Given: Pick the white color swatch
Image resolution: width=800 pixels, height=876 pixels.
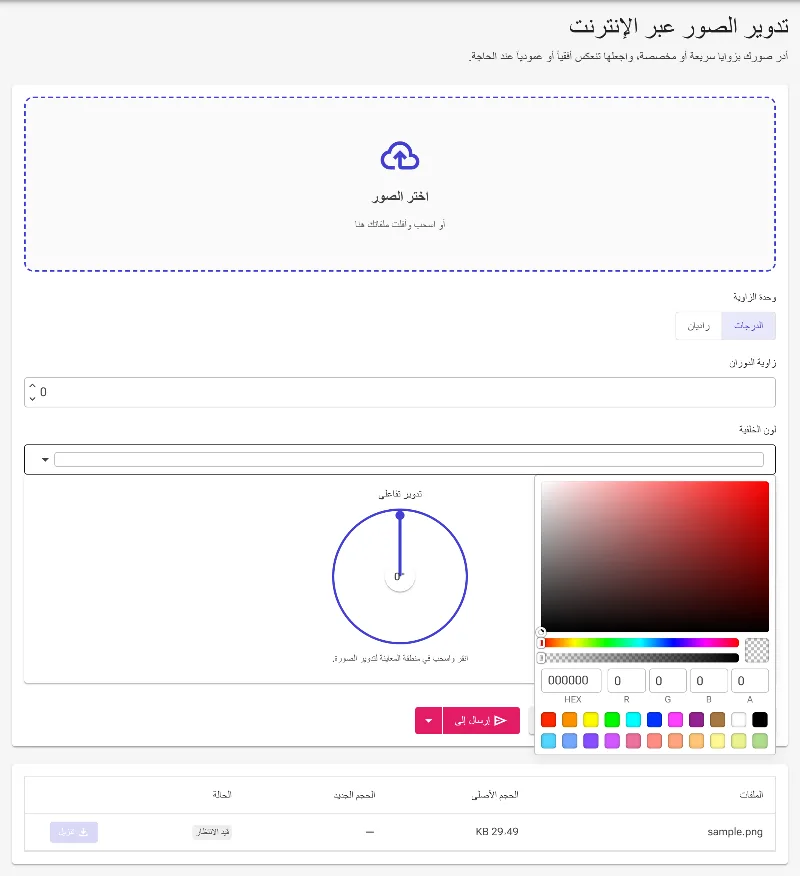Looking at the screenshot, I should (x=739, y=720).
